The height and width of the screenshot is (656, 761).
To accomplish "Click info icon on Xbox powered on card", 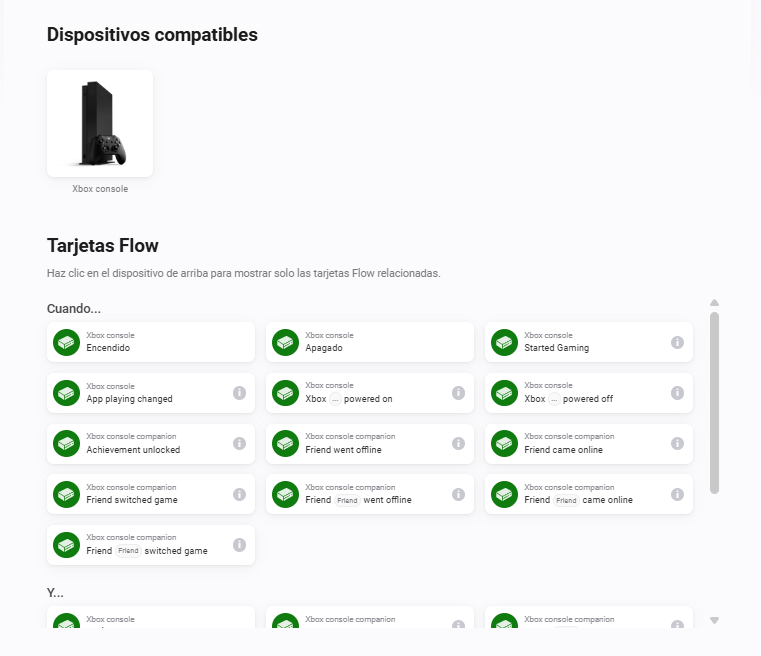I will click(458, 393).
